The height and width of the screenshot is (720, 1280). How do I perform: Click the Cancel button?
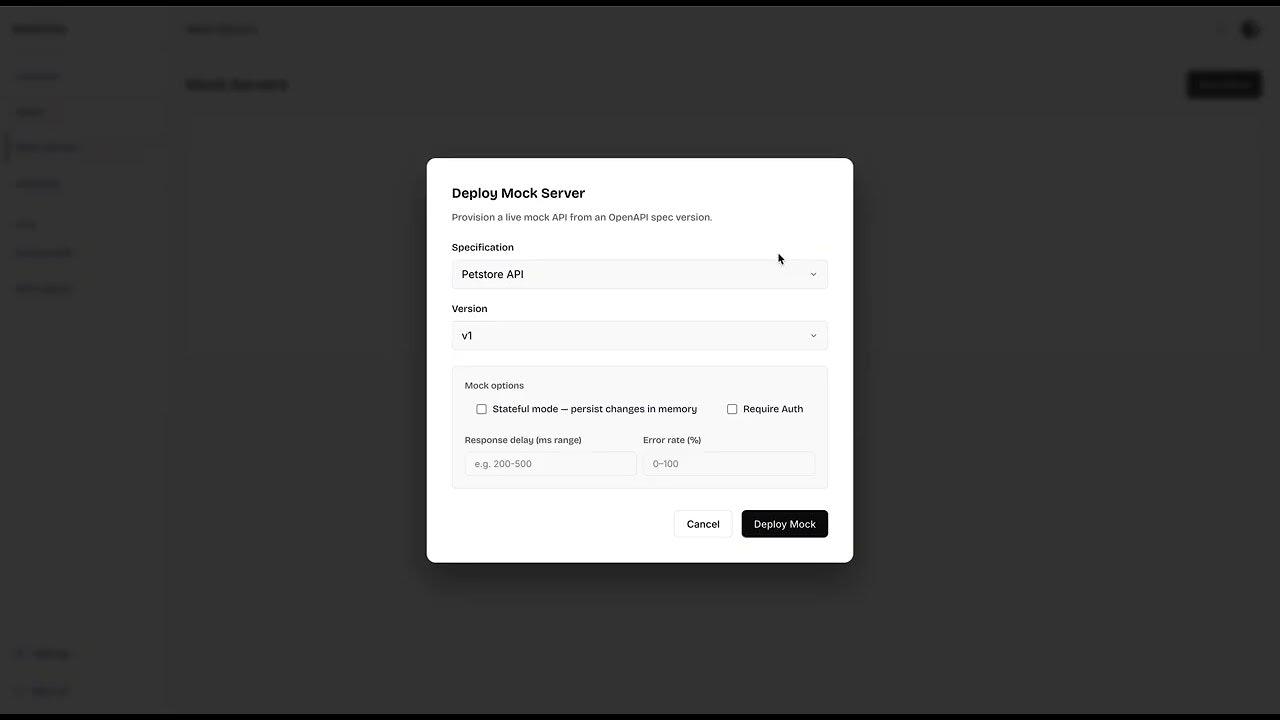coord(703,524)
